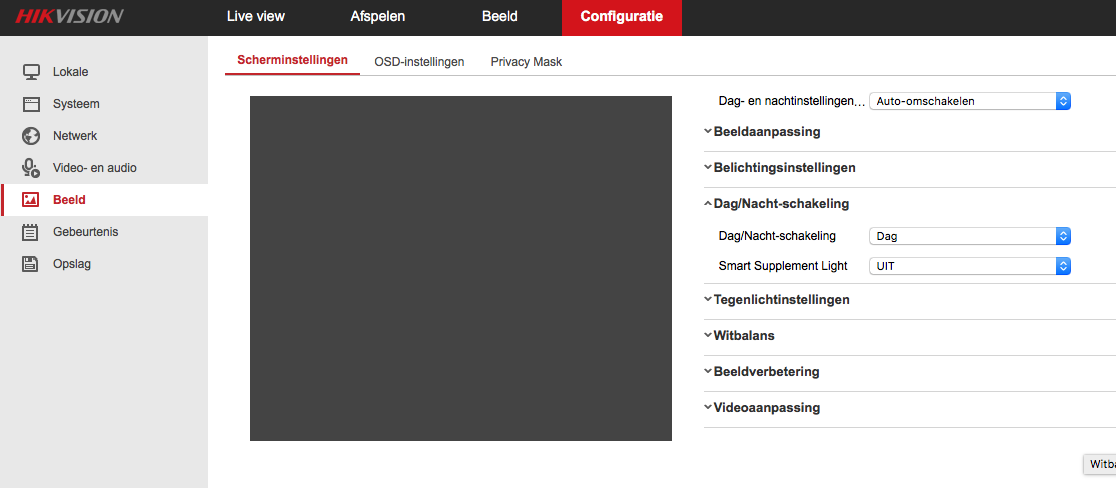Go to Systeem settings
The height and width of the screenshot is (488, 1116).
[x=76, y=104]
